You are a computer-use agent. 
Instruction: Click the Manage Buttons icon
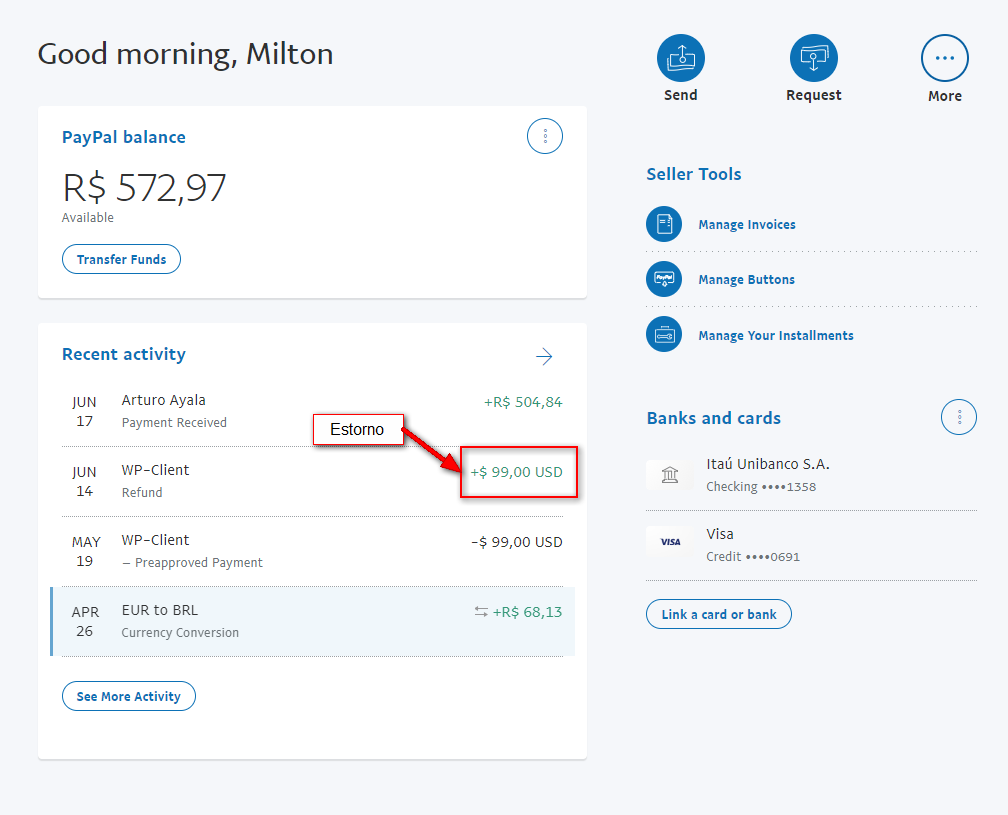[664, 280]
